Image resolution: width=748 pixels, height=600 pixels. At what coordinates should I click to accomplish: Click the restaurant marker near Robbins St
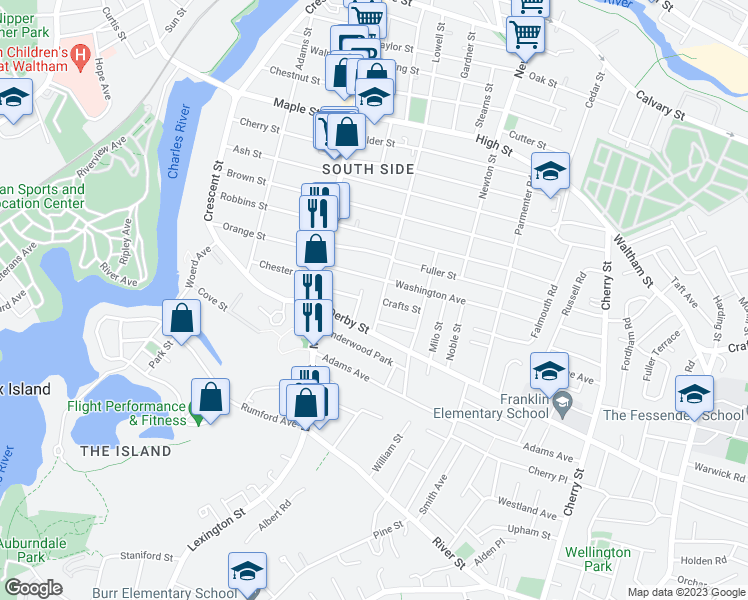[x=318, y=214]
